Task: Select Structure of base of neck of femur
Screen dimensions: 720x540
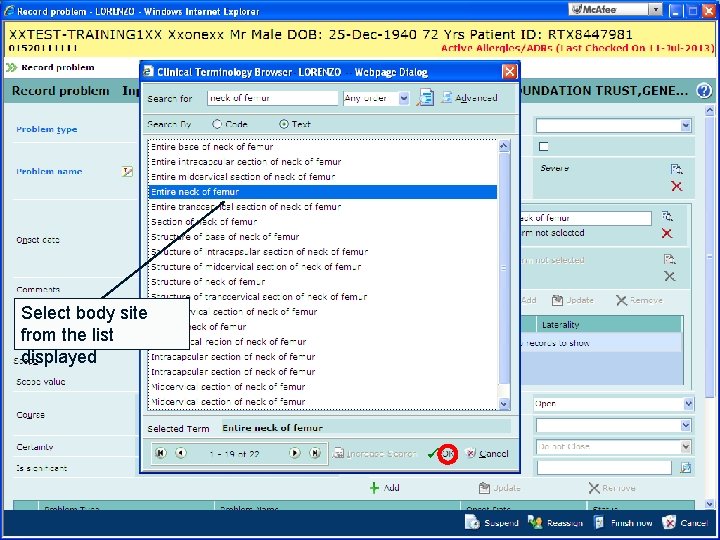Action: coord(323,237)
